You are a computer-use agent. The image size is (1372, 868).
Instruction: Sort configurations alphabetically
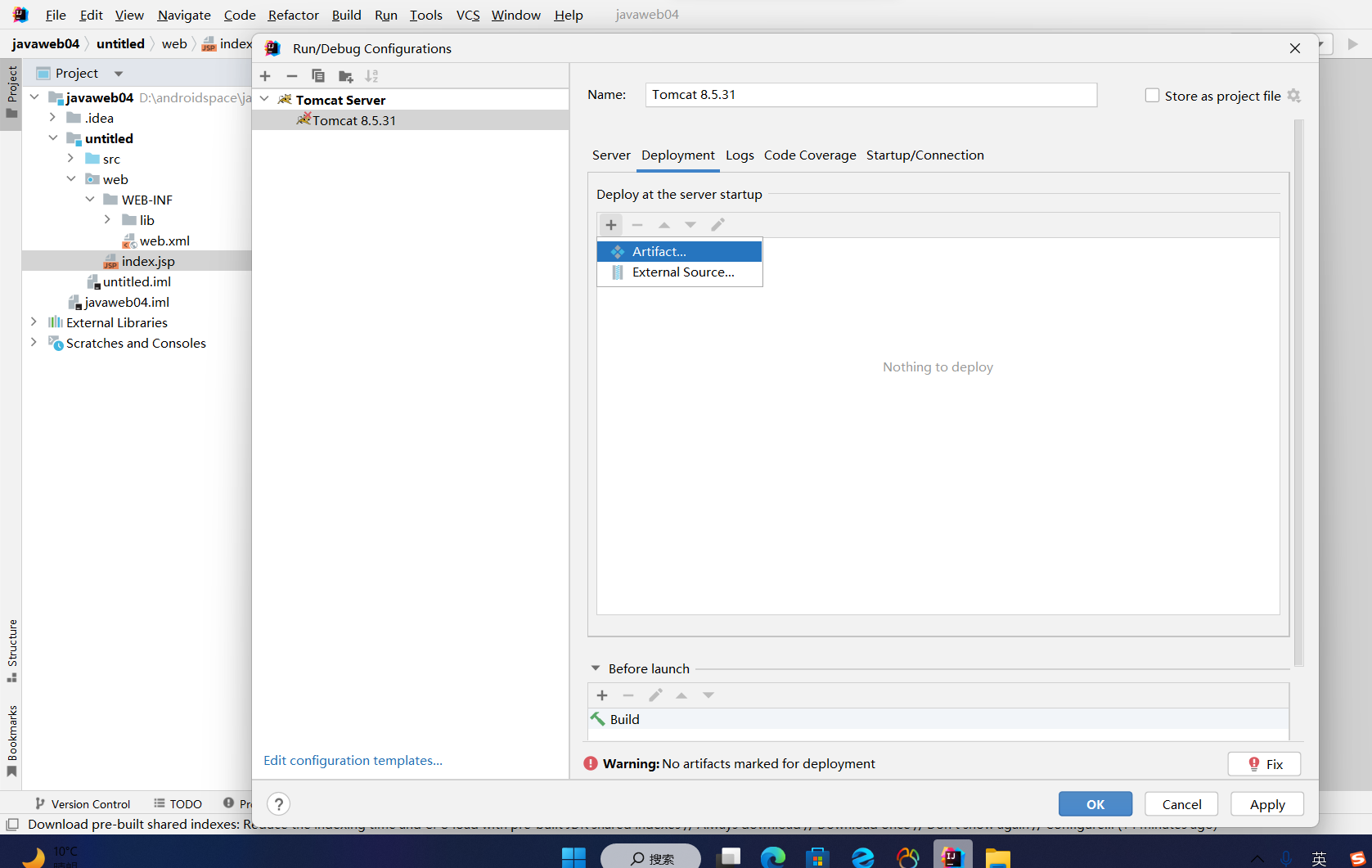(372, 76)
